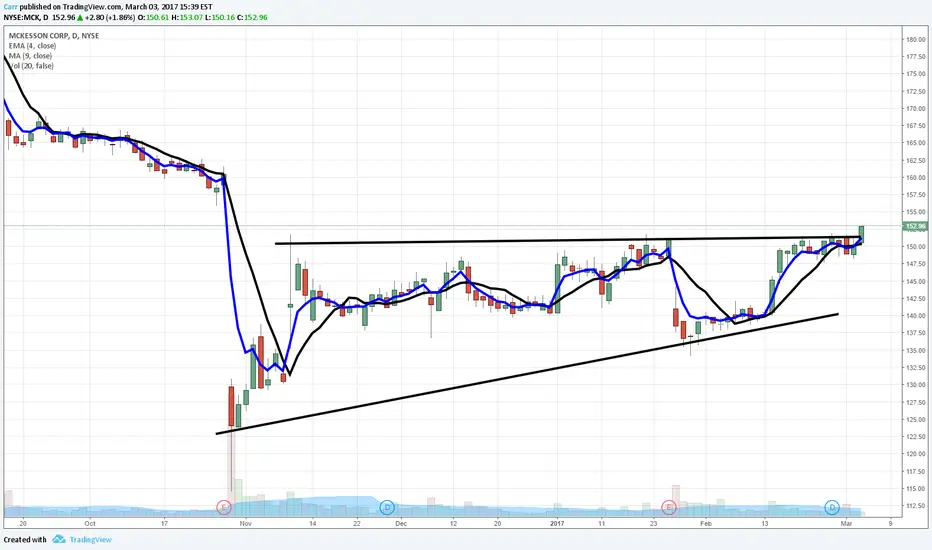
Task: Click the 12 date axis label
Action: tap(454, 524)
